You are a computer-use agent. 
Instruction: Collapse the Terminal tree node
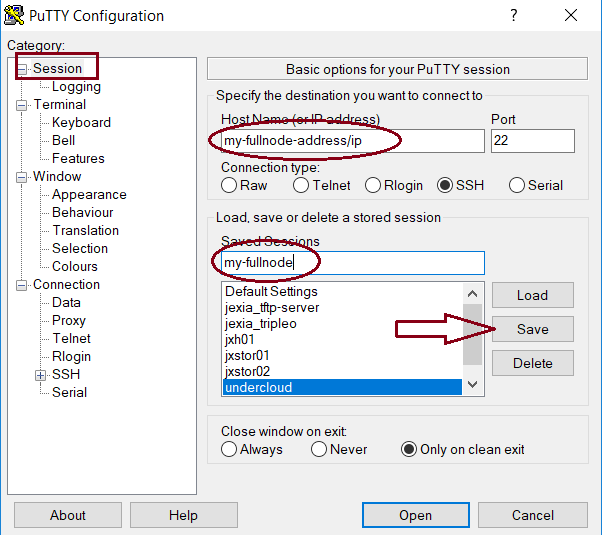(22, 105)
